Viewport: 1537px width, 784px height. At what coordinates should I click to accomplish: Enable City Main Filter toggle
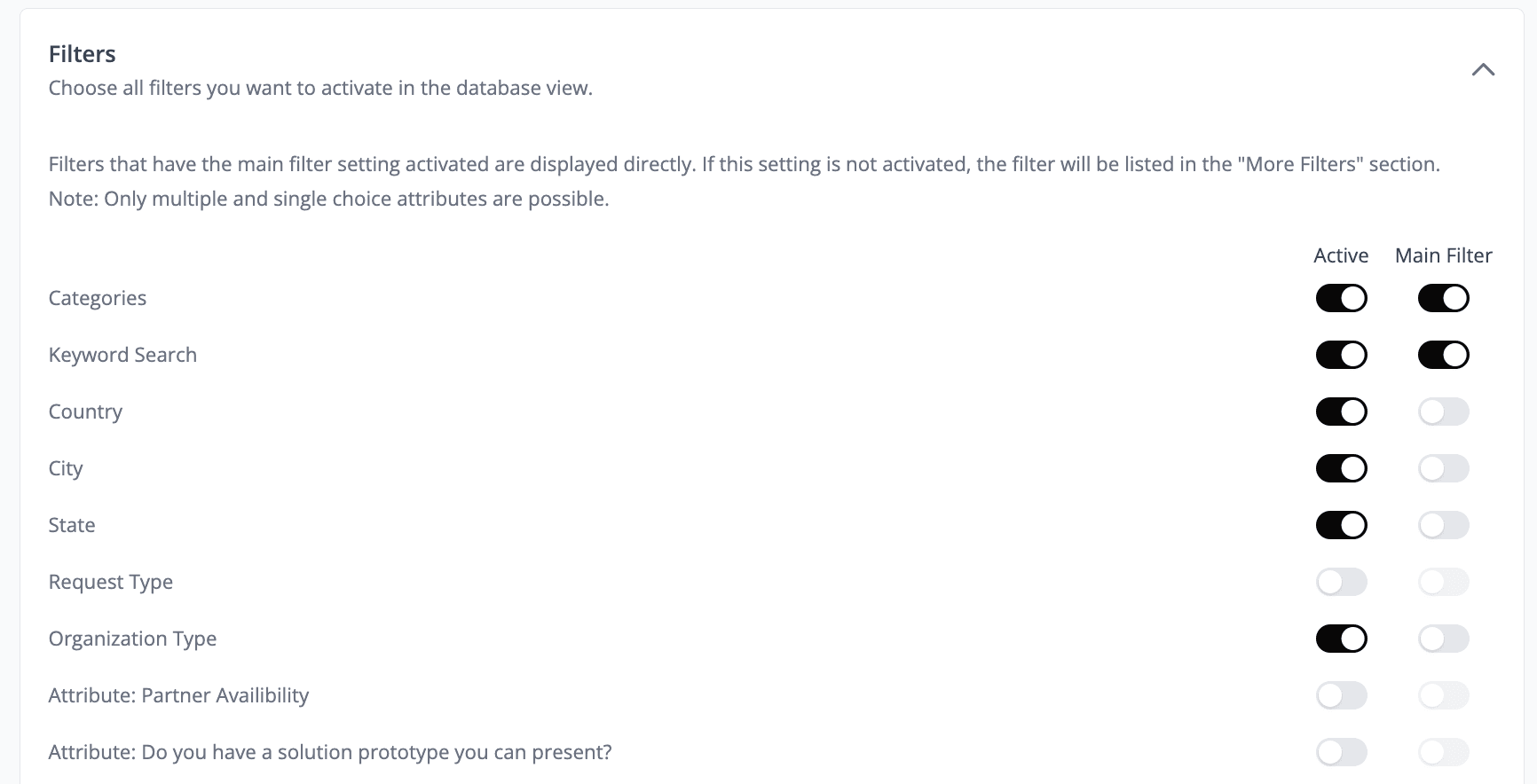(x=1443, y=468)
